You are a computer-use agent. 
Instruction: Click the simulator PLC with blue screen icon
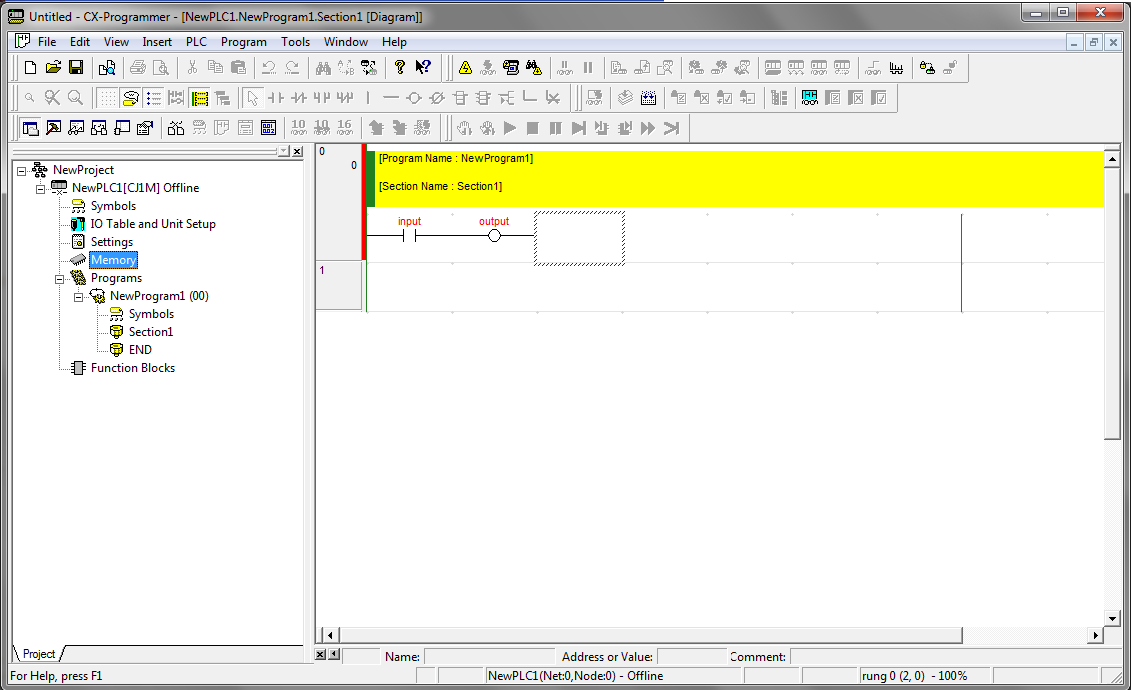pyautogui.click(x=511, y=68)
